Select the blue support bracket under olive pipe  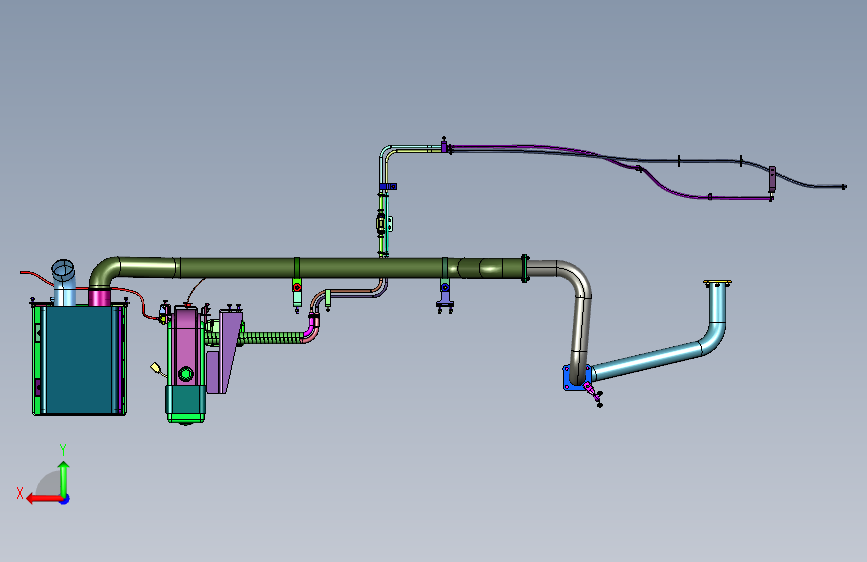(445, 296)
